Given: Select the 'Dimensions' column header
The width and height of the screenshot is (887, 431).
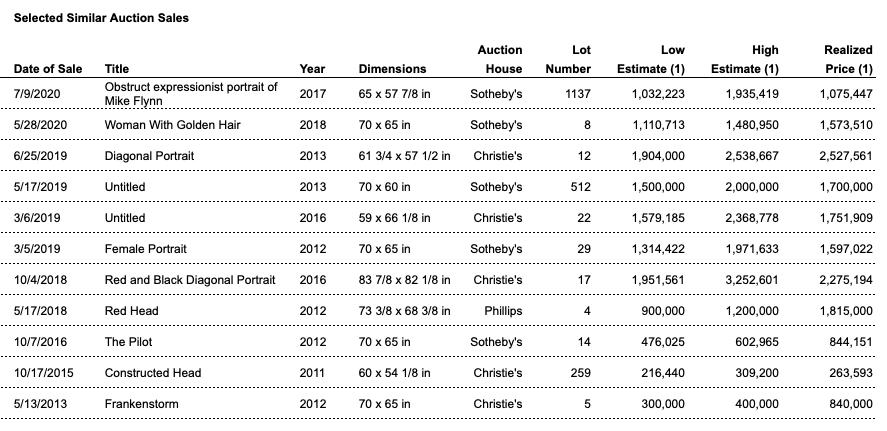Looking at the screenshot, I should pyautogui.click(x=392, y=69).
